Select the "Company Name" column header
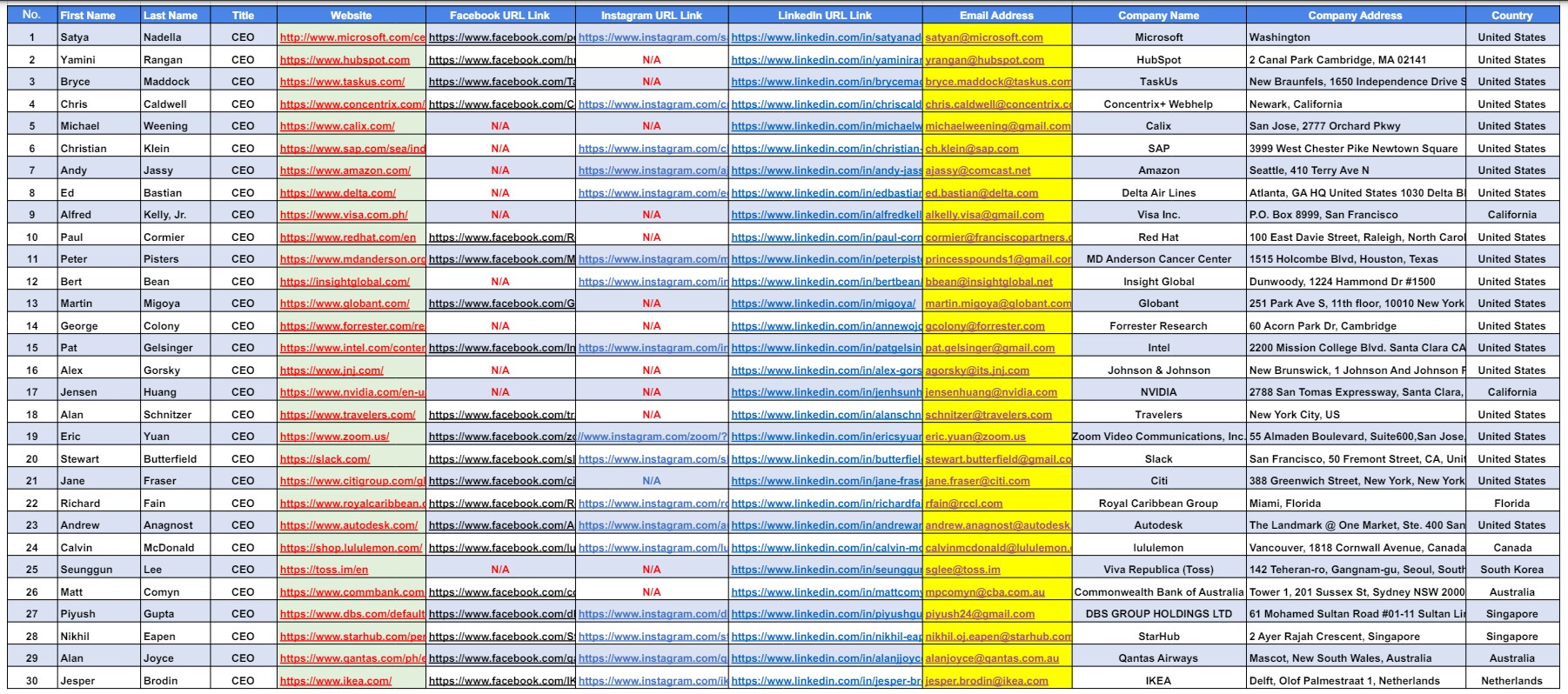The height and width of the screenshot is (694, 1568). [x=1159, y=16]
